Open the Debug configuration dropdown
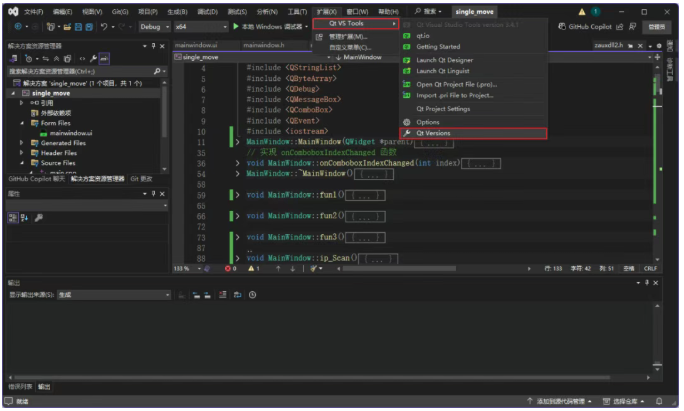This screenshot has width=684, height=411. 154,27
